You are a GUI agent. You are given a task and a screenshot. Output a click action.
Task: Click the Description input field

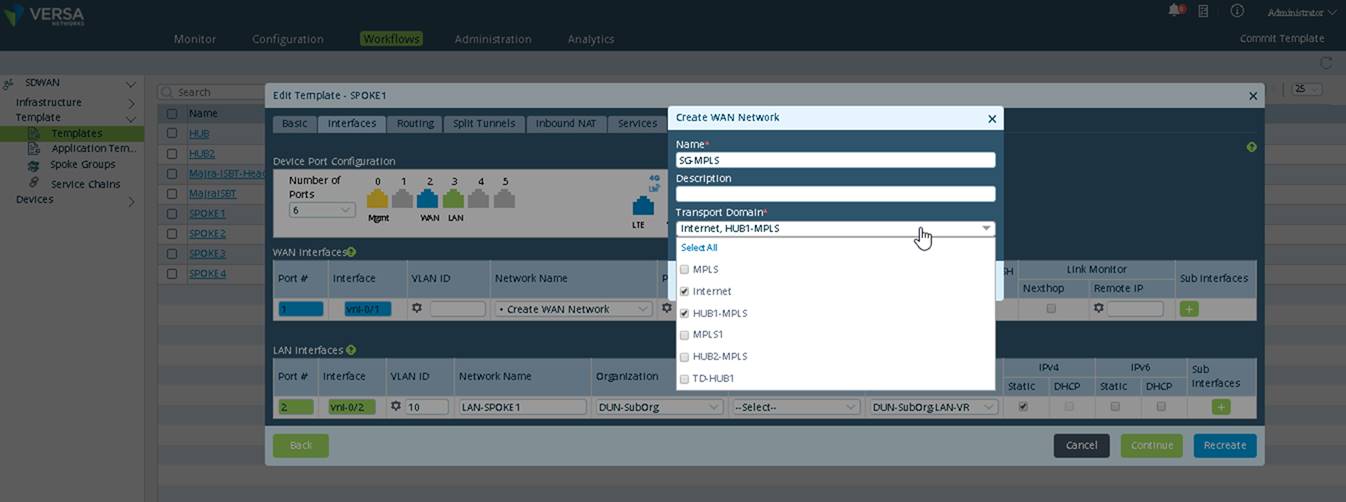coord(835,194)
